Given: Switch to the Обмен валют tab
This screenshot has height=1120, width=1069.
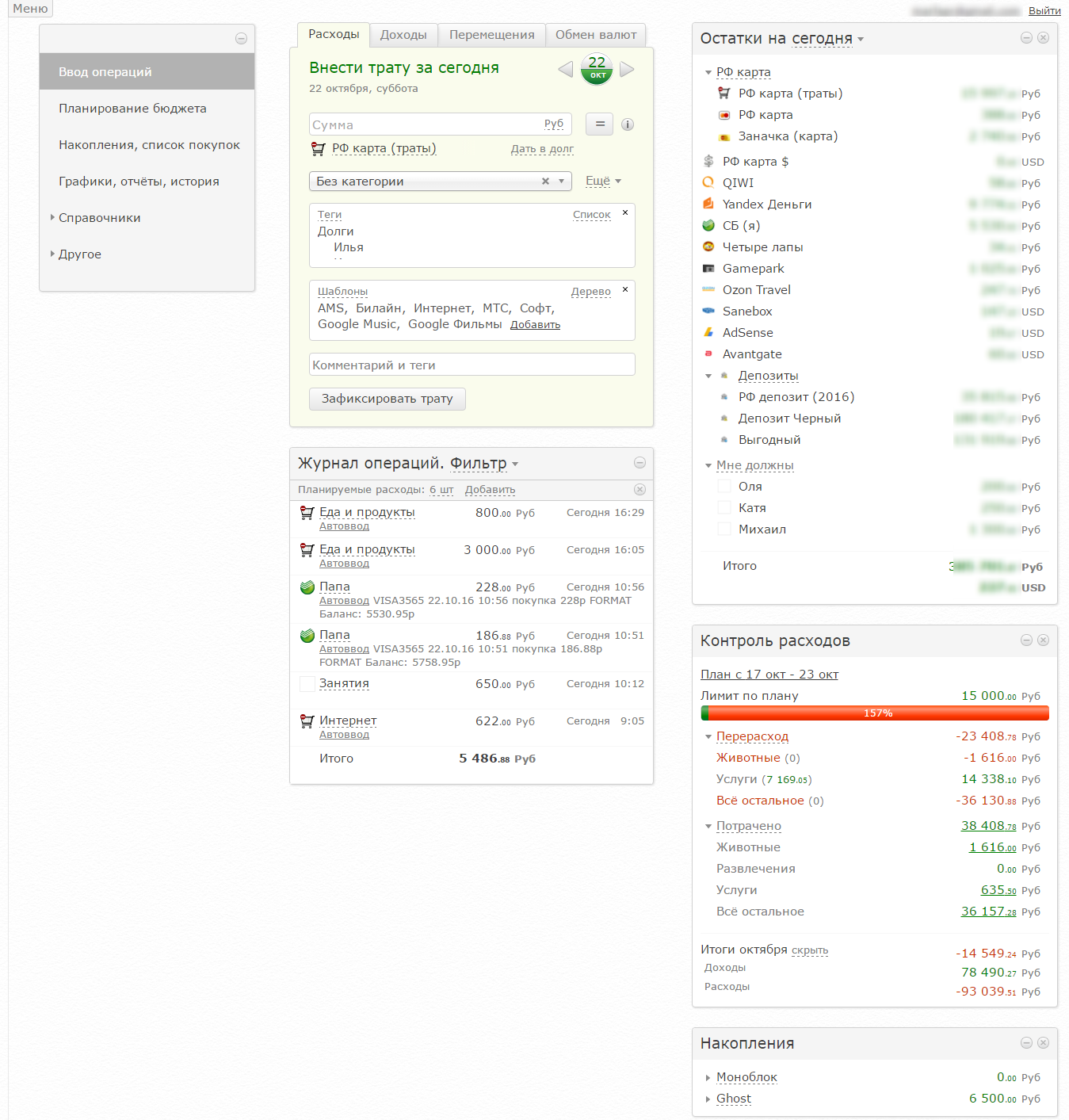Looking at the screenshot, I should click(596, 35).
